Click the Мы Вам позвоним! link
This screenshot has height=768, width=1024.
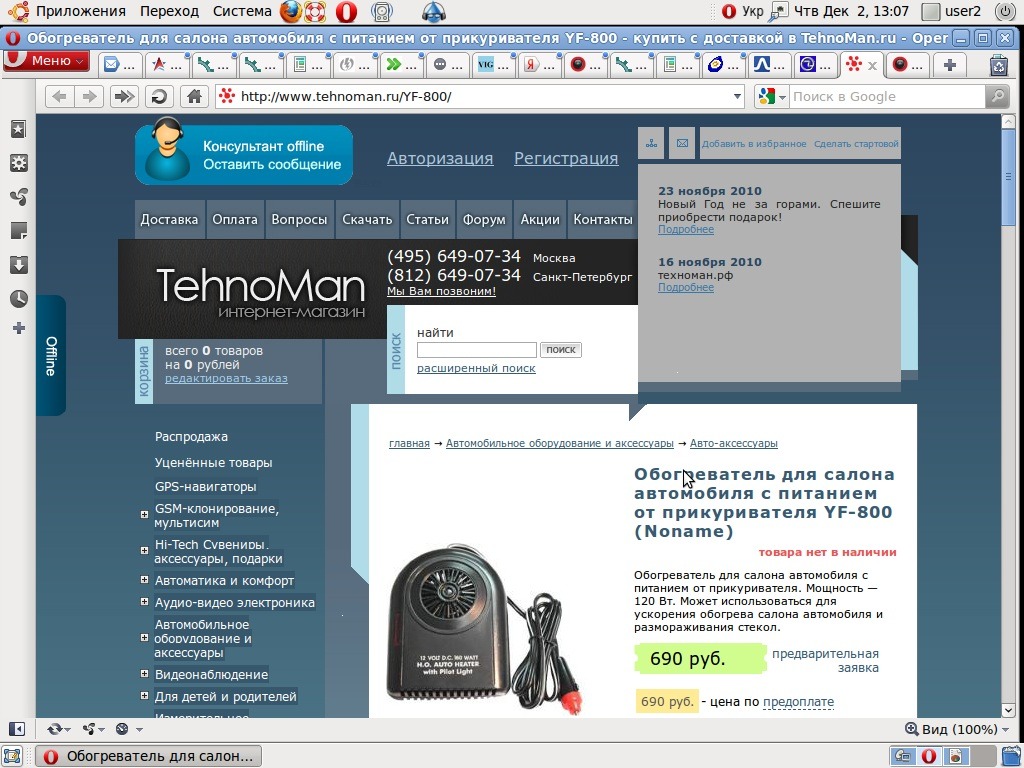coord(441,291)
